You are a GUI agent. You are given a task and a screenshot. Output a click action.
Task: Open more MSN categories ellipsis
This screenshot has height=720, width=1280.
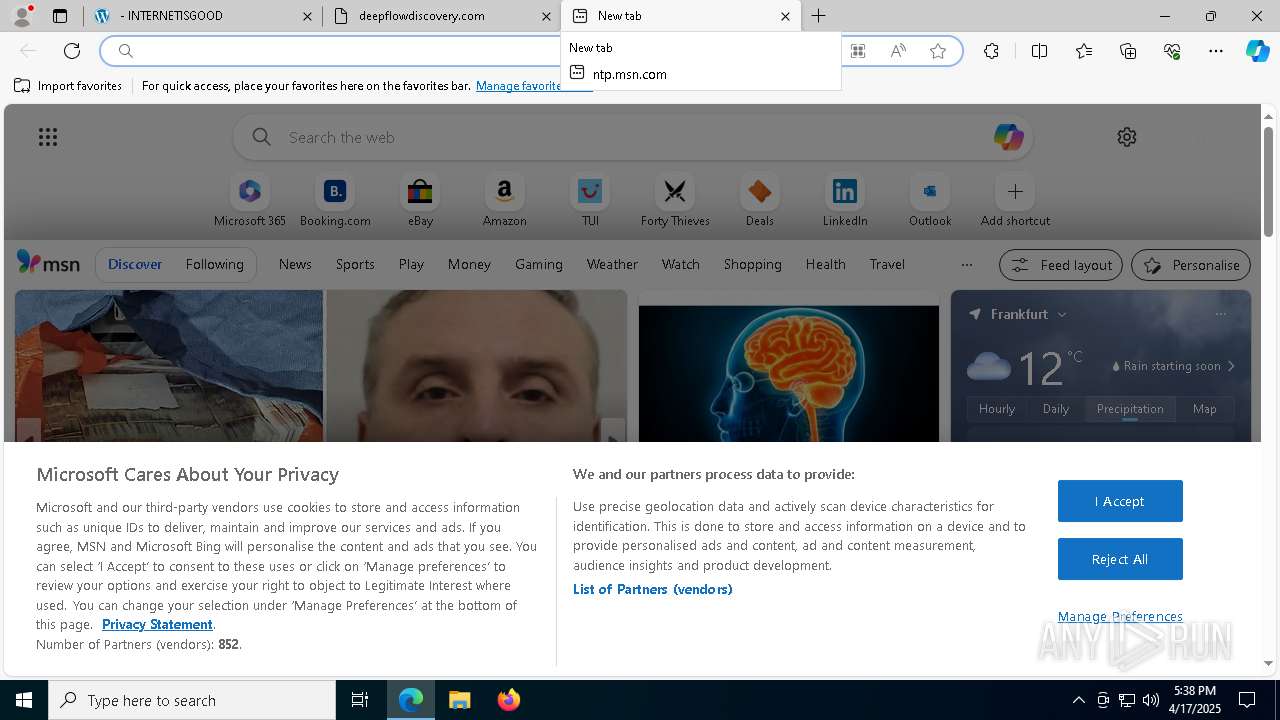click(966, 265)
